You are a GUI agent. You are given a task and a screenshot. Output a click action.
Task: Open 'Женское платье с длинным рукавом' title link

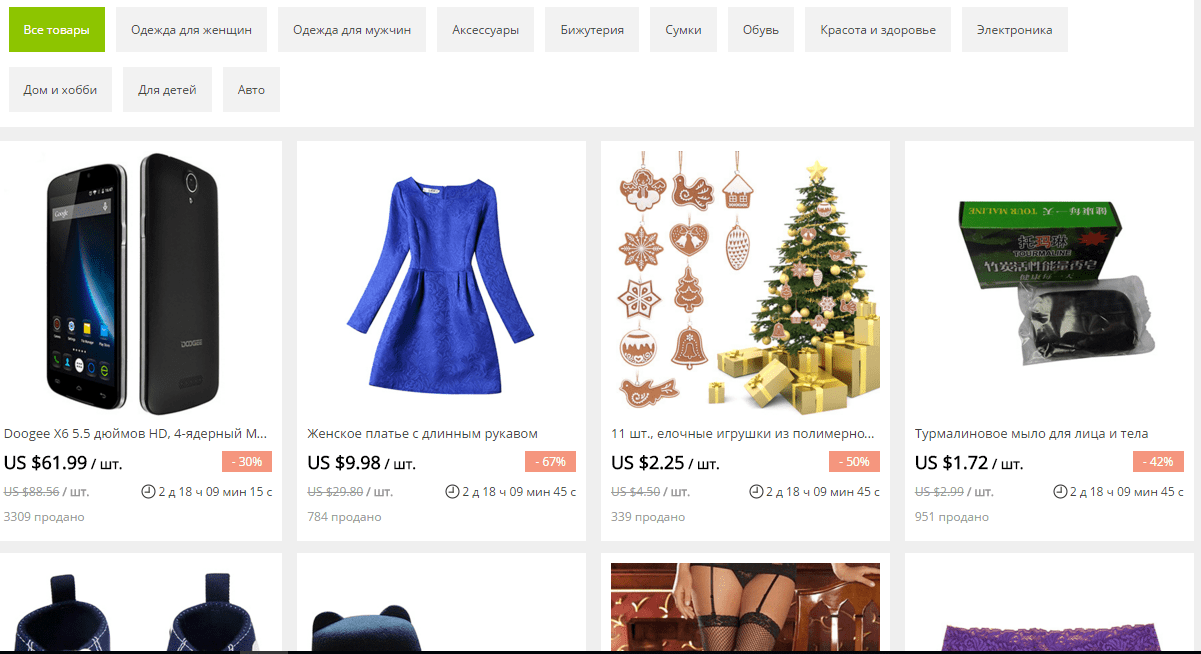422,434
